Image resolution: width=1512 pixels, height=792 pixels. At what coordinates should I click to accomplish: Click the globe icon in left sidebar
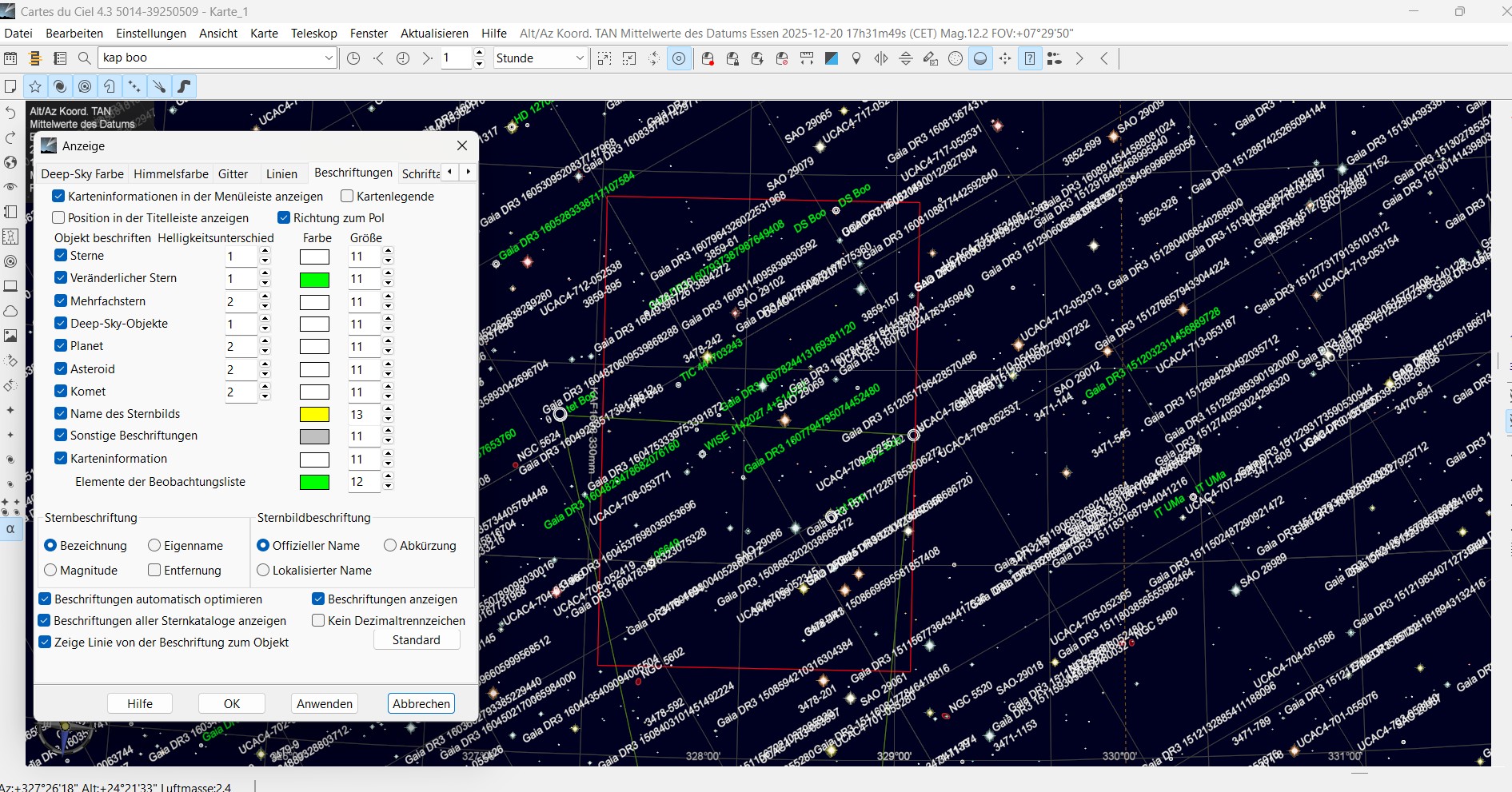click(10, 162)
